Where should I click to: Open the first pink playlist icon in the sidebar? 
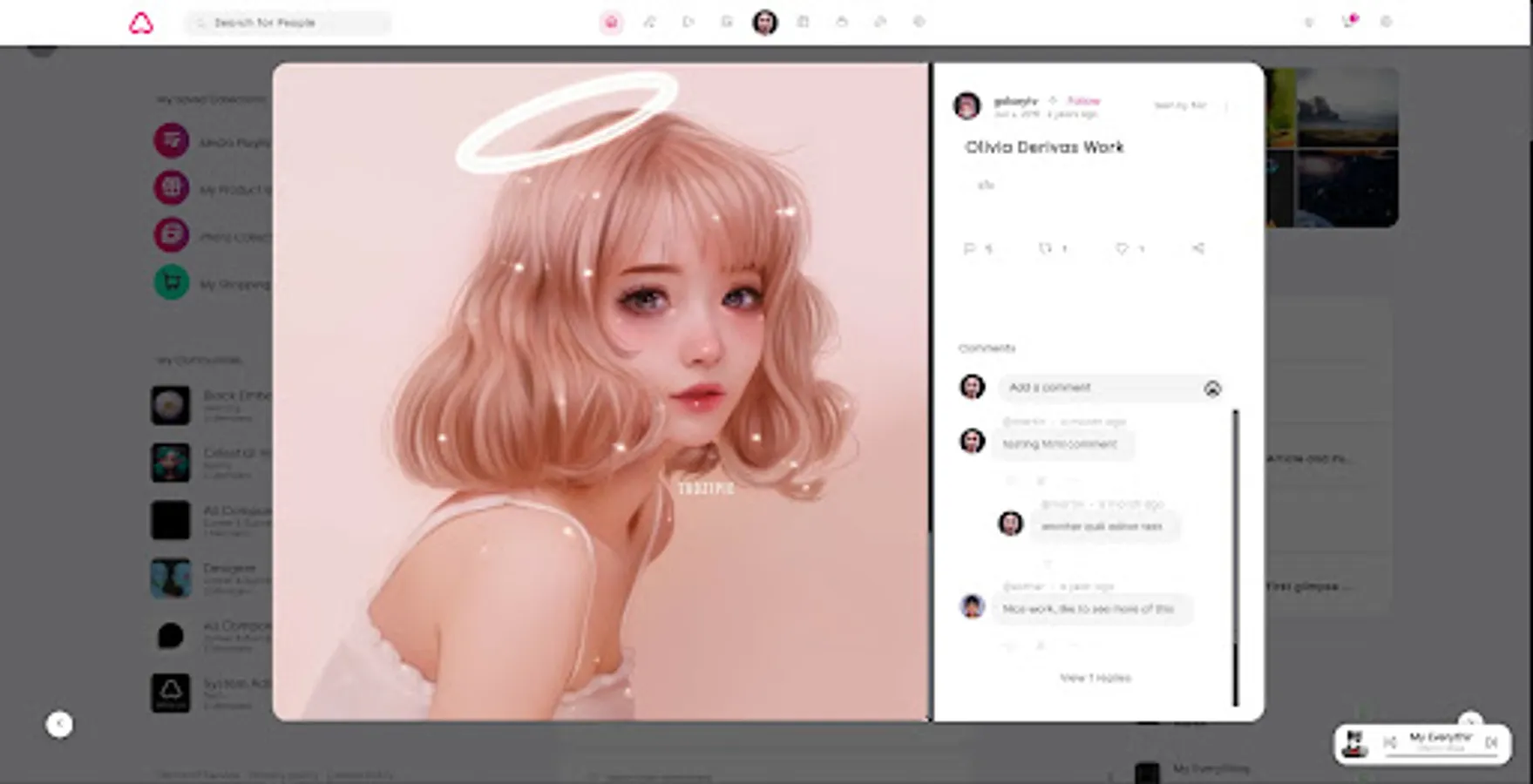pyautogui.click(x=172, y=140)
